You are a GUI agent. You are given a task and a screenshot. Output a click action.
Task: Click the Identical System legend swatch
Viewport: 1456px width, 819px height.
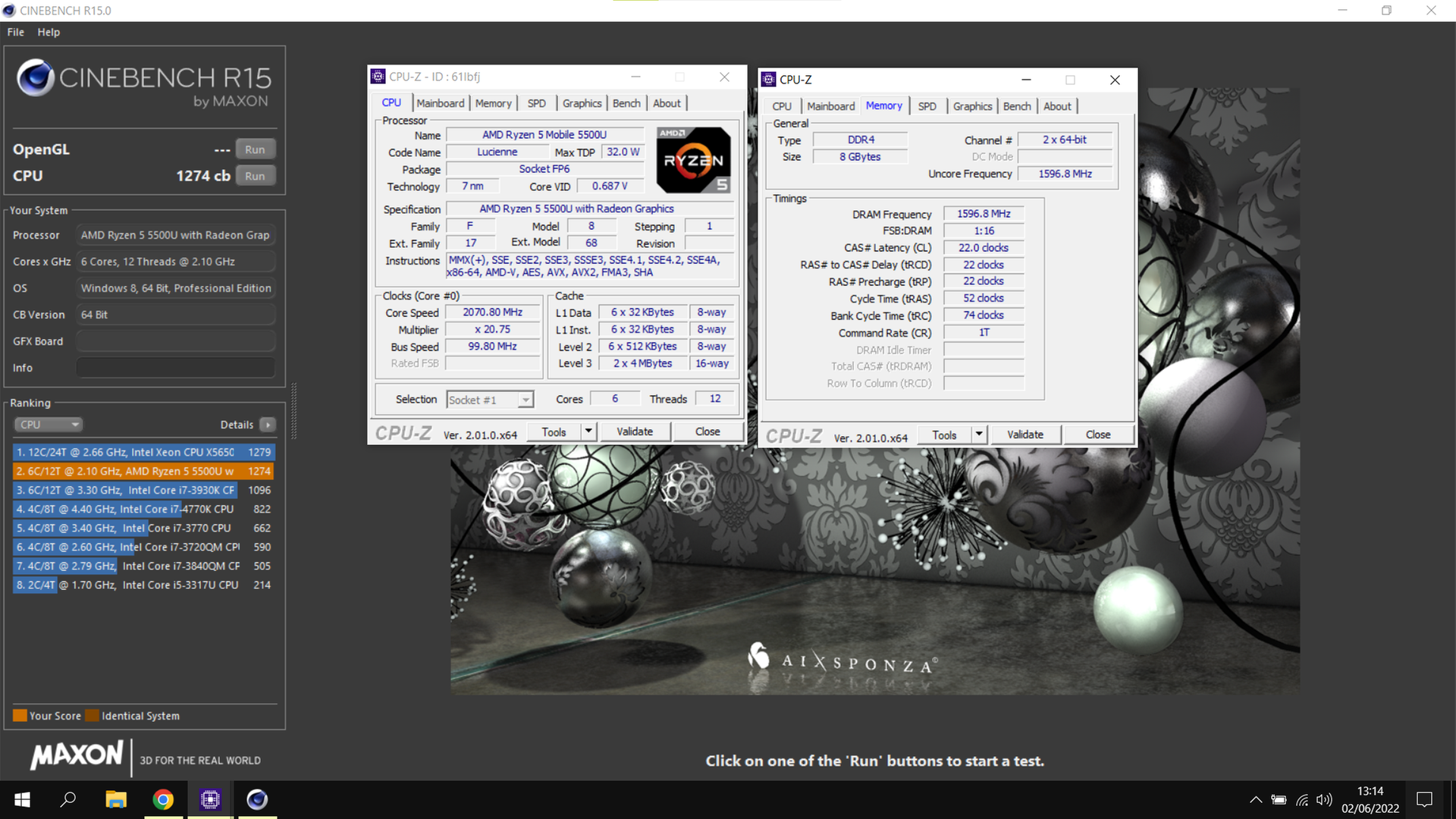tap(92, 715)
